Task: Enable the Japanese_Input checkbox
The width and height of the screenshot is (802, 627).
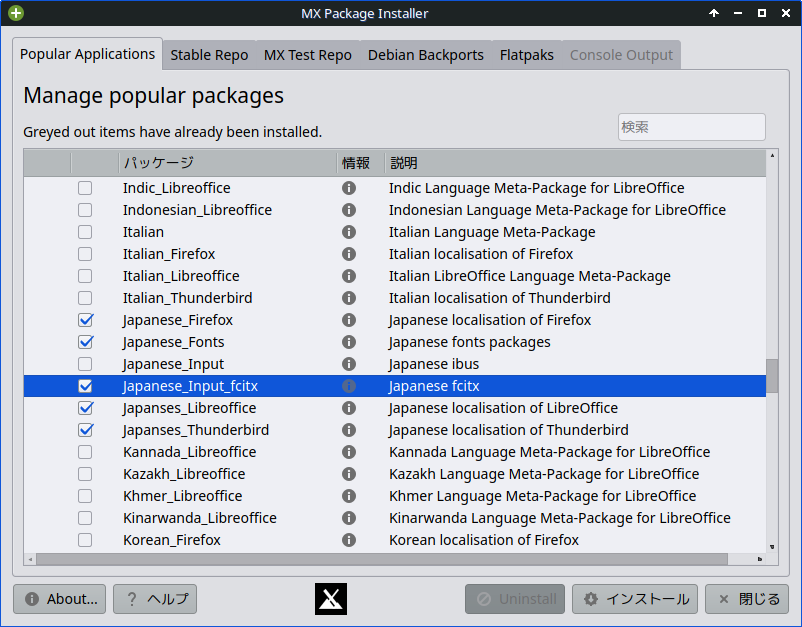Action: pyautogui.click(x=85, y=364)
